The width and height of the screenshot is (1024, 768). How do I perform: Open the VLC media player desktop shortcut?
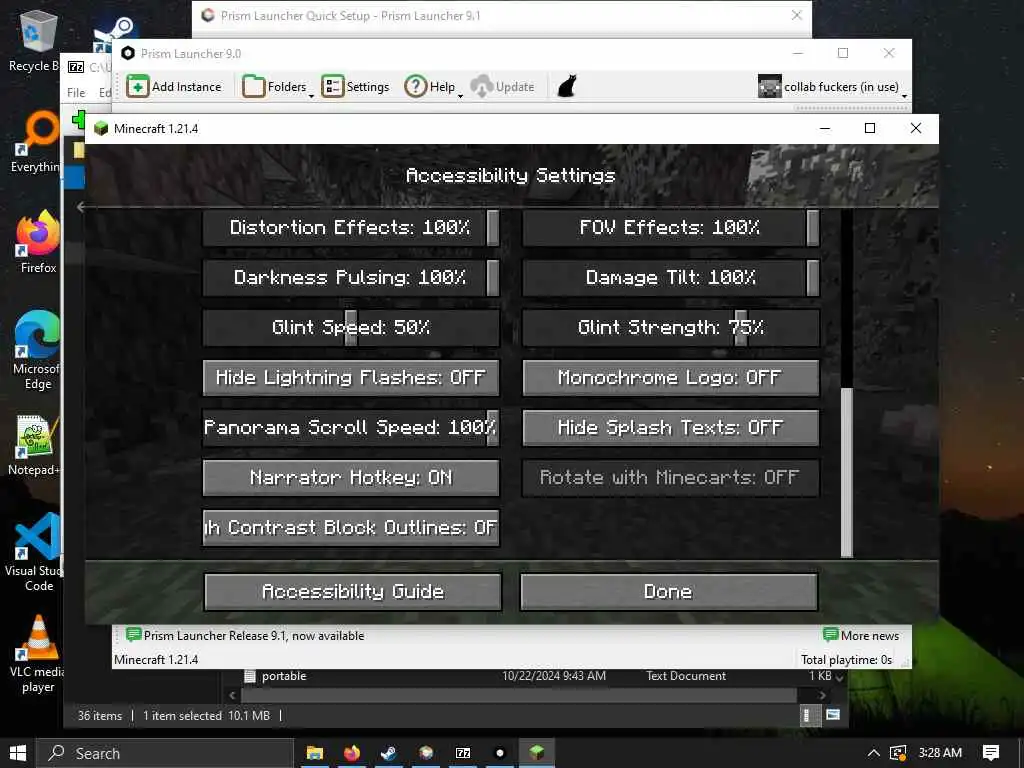[x=38, y=653]
